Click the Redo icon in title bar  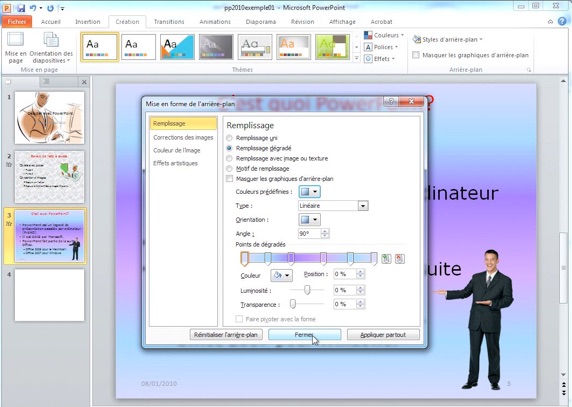pyautogui.click(x=50, y=8)
